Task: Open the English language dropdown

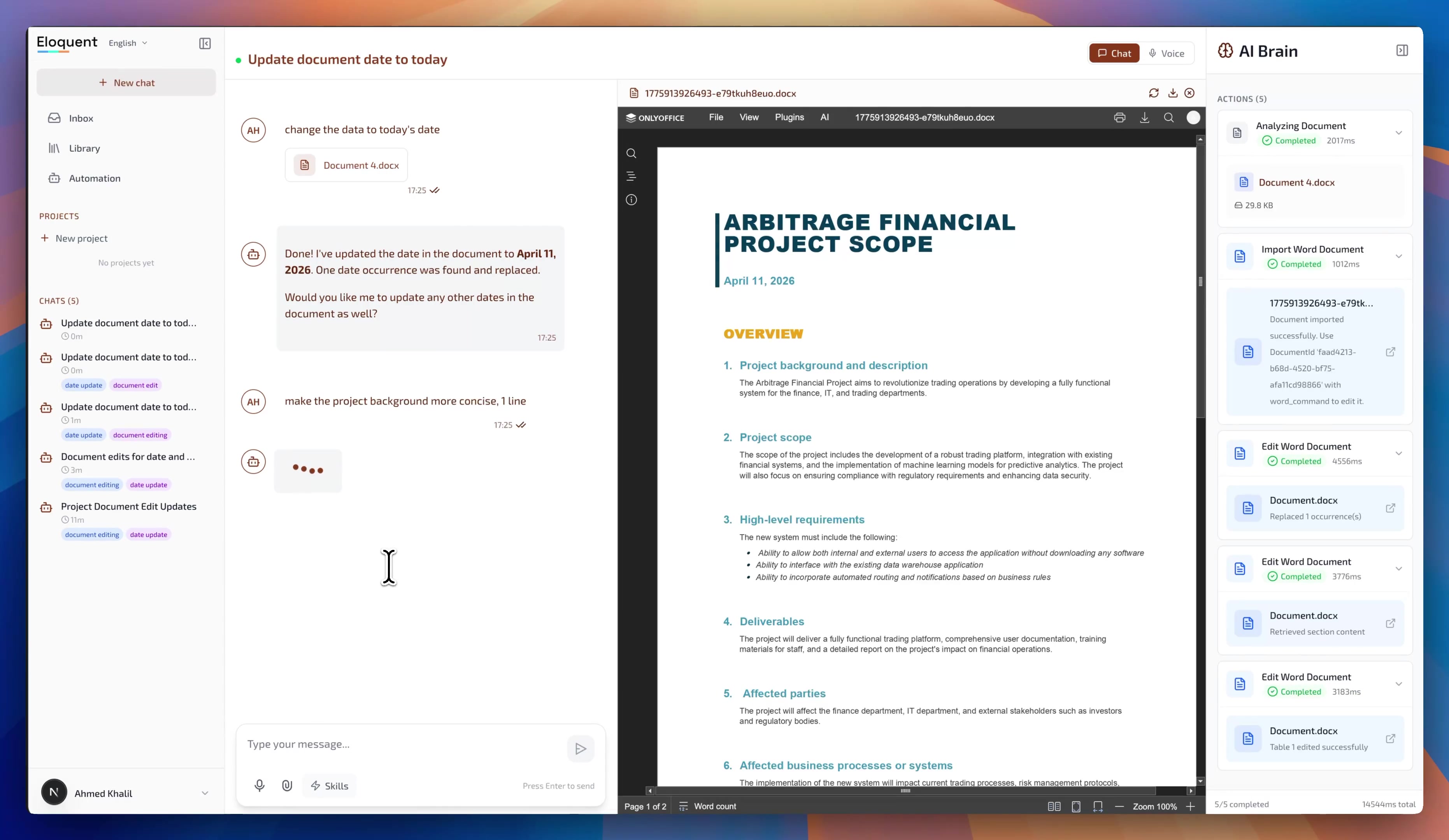Action: [128, 43]
